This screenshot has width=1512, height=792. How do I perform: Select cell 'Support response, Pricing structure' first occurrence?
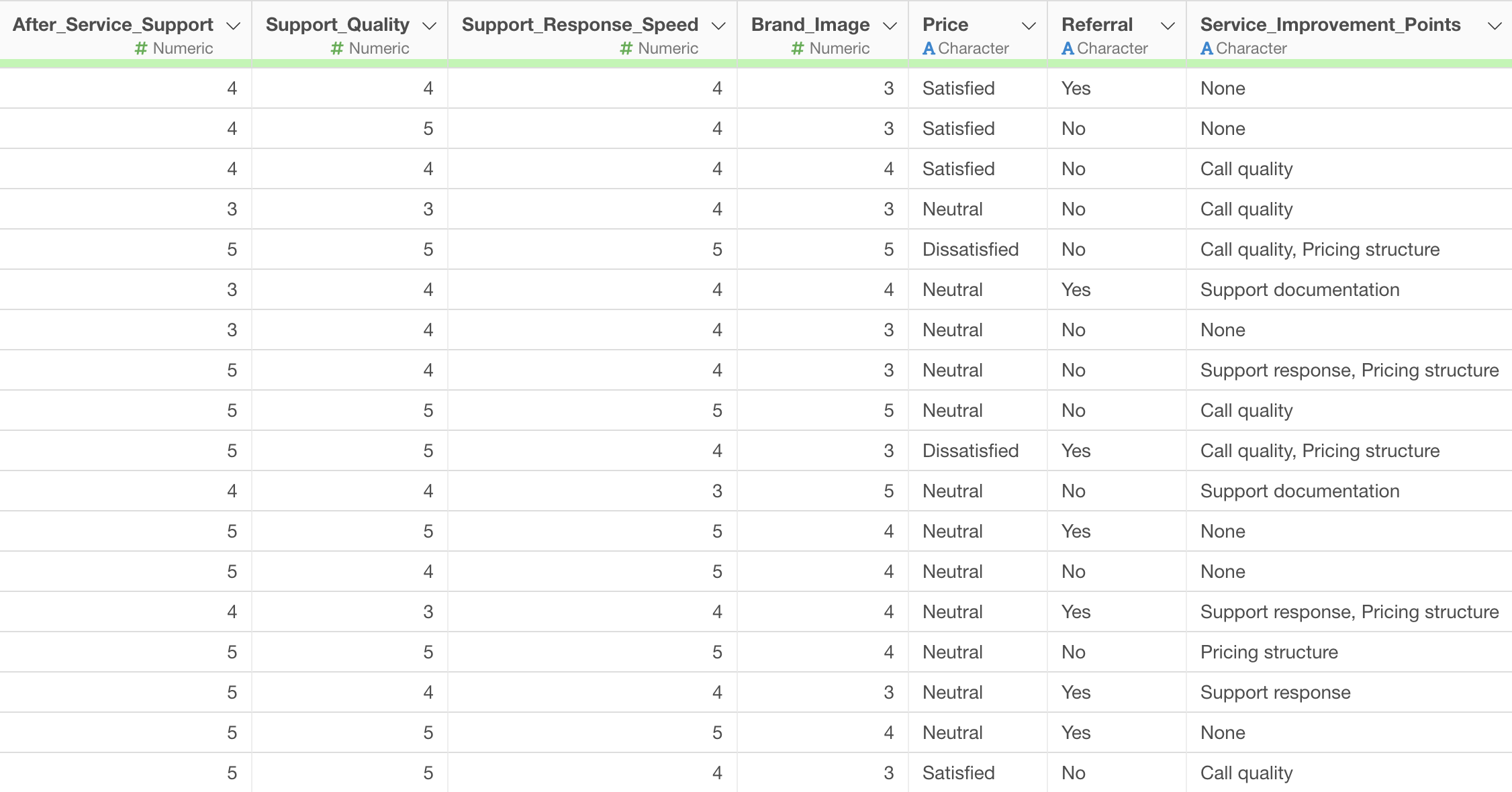click(x=1349, y=370)
